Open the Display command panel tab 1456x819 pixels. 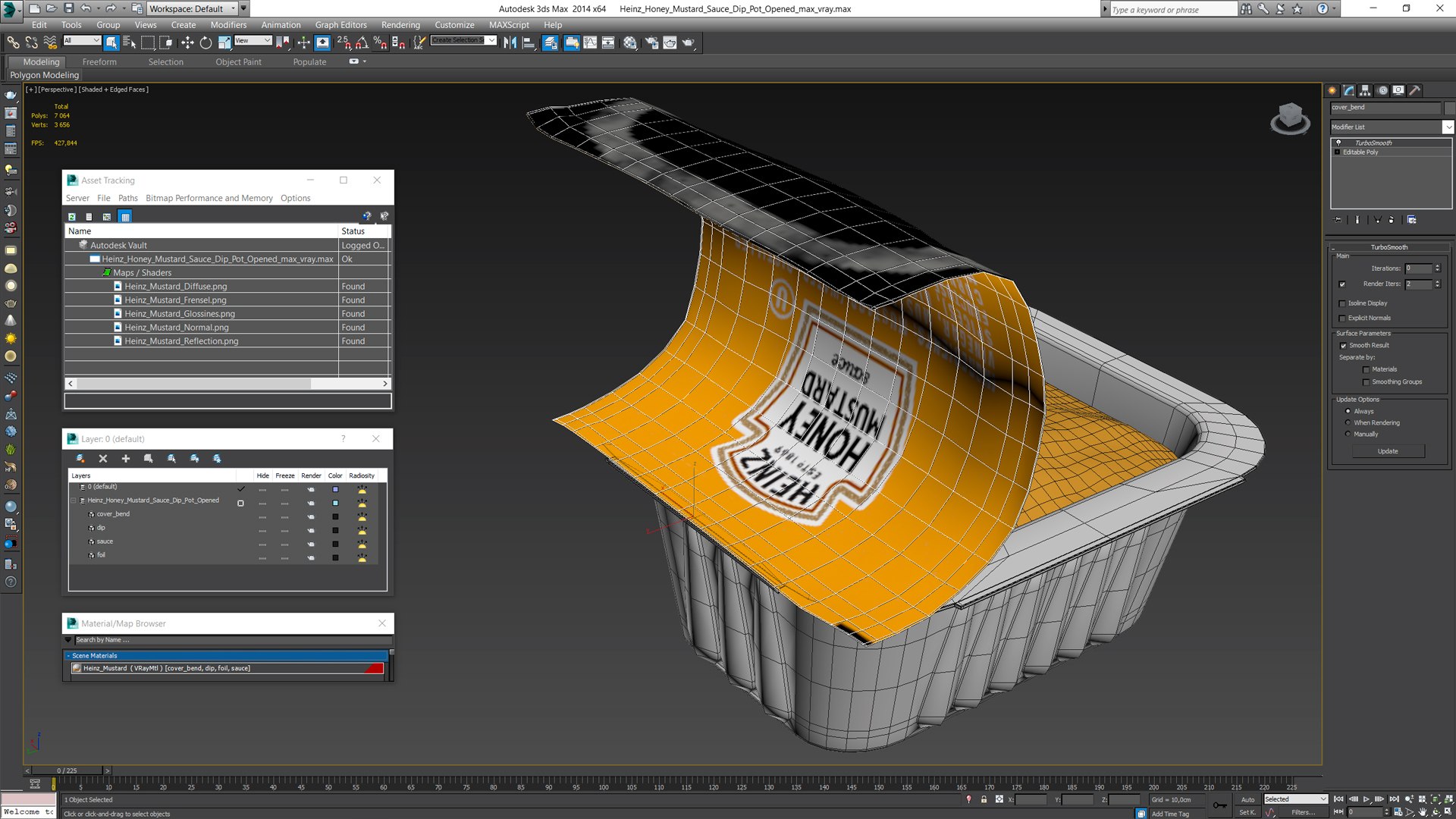(1398, 90)
